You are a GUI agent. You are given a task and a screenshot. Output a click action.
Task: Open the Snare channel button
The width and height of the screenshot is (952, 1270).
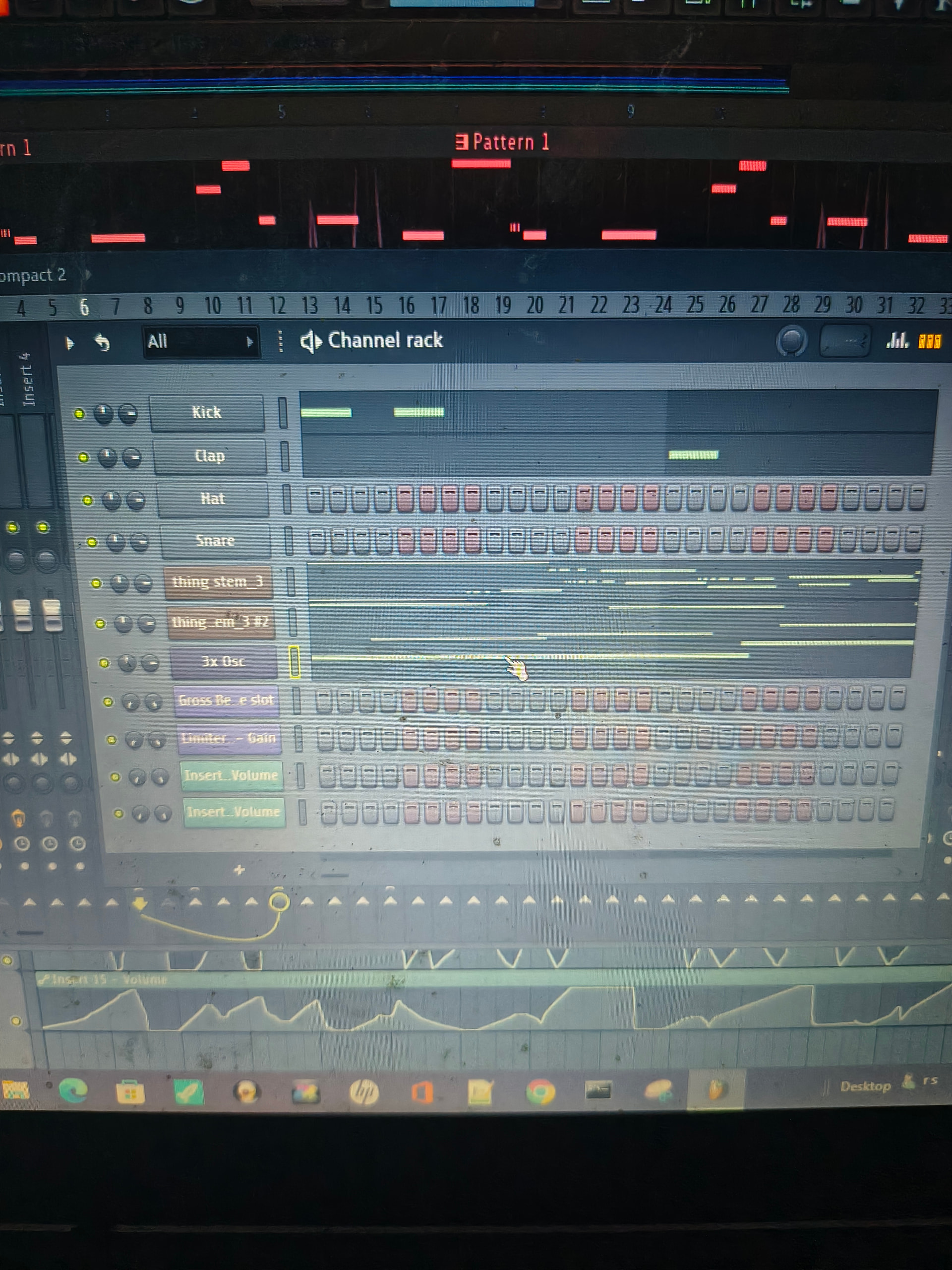click(x=215, y=541)
